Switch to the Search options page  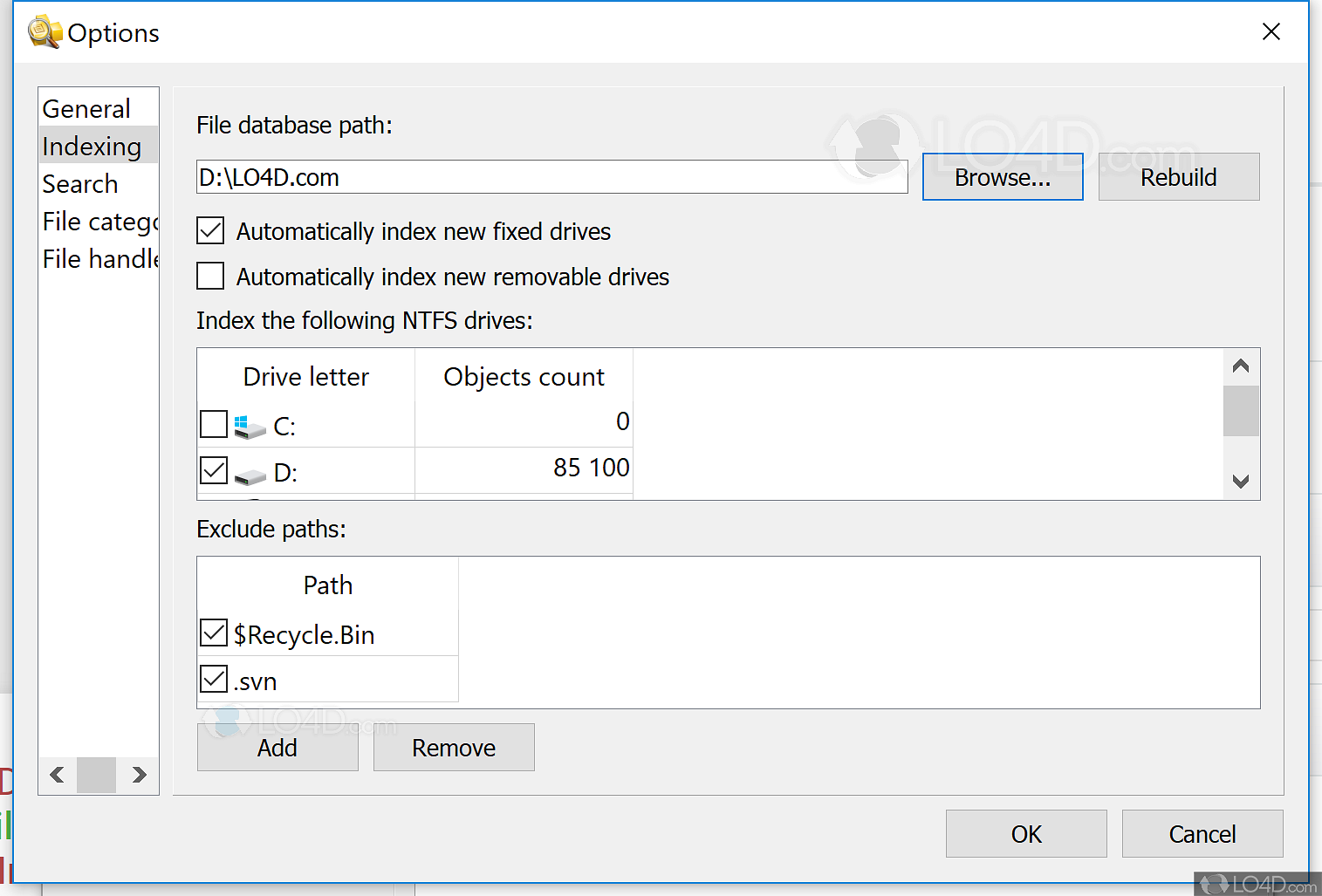tap(80, 184)
